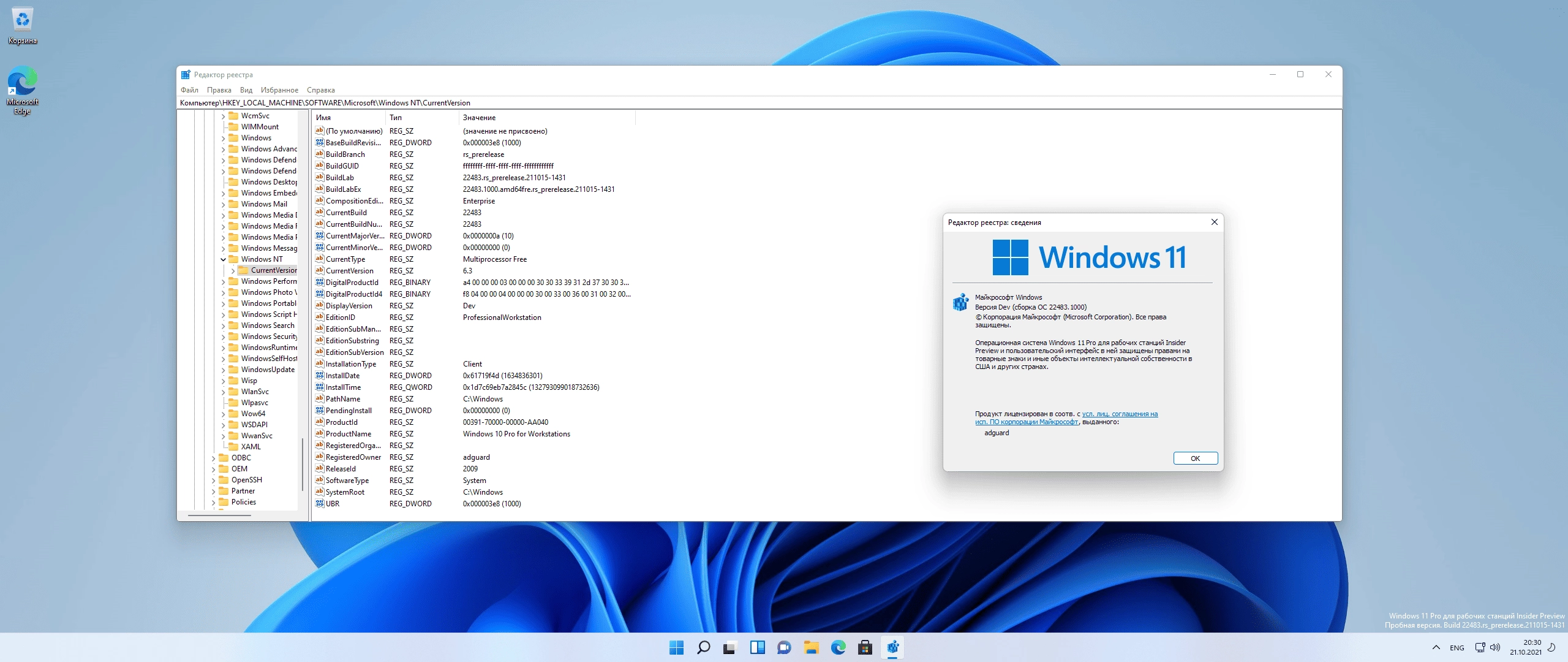Viewport: 1568px width, 662px height.
Task: Open the Избранное menu
Action: click(x=279, y=90)
